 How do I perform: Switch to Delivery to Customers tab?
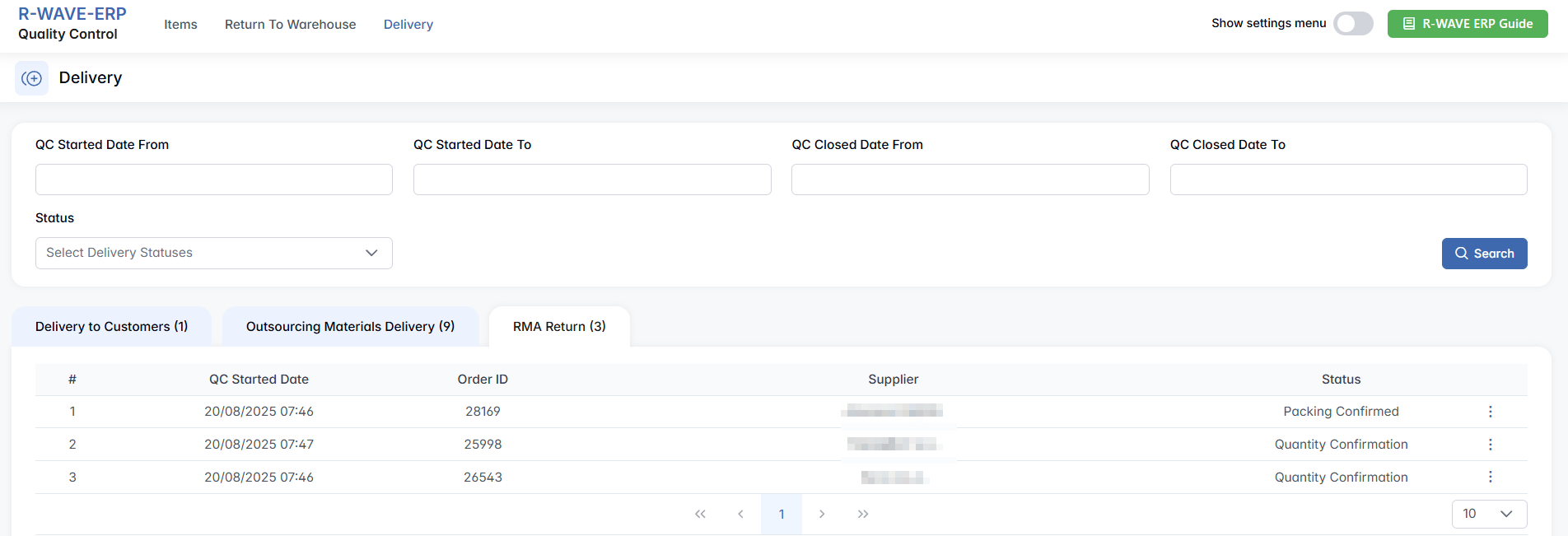pos(111,327)
